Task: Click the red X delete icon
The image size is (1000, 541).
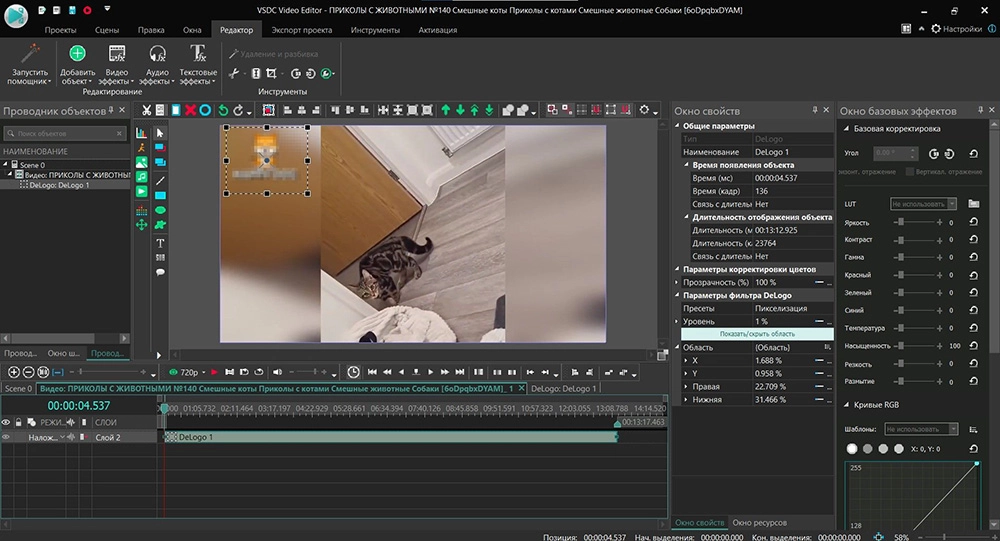Action: tap(190, 110)
